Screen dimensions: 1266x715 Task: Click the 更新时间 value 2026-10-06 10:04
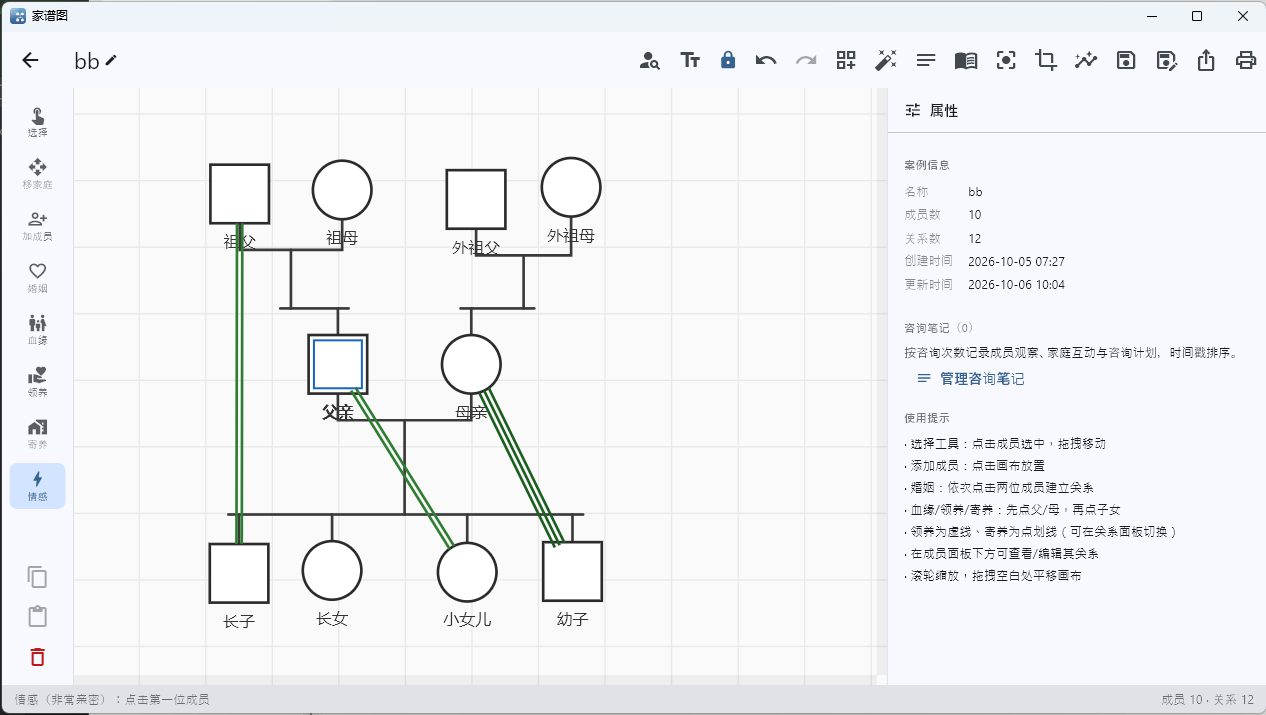1016,285
